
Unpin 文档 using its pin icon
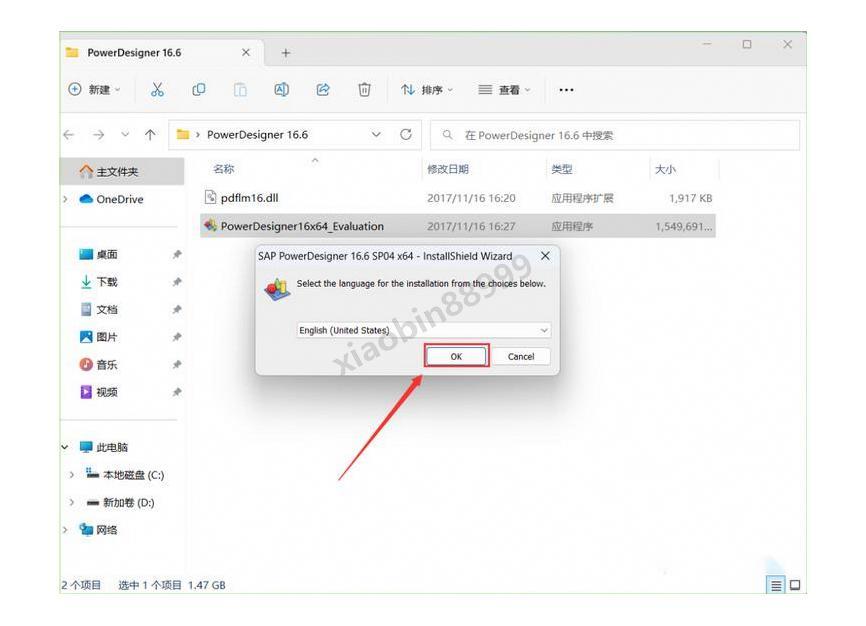click(177, 310)
